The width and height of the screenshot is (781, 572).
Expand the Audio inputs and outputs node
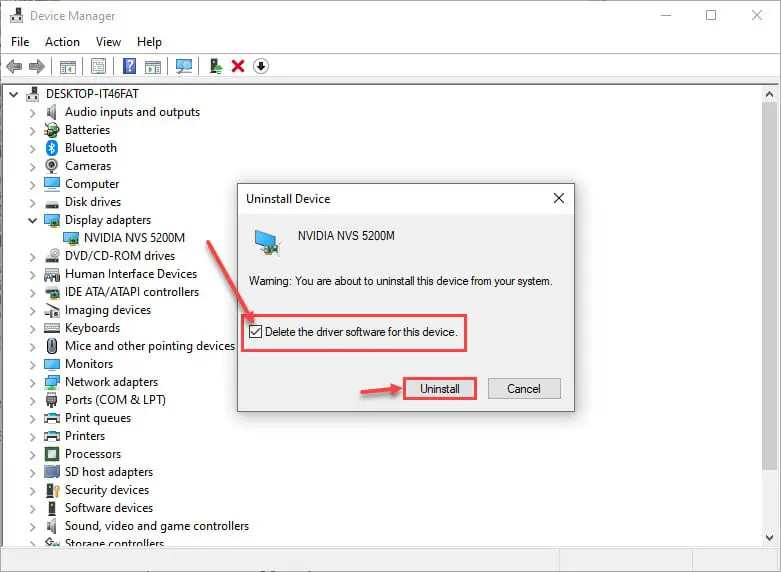pos(32,113)
